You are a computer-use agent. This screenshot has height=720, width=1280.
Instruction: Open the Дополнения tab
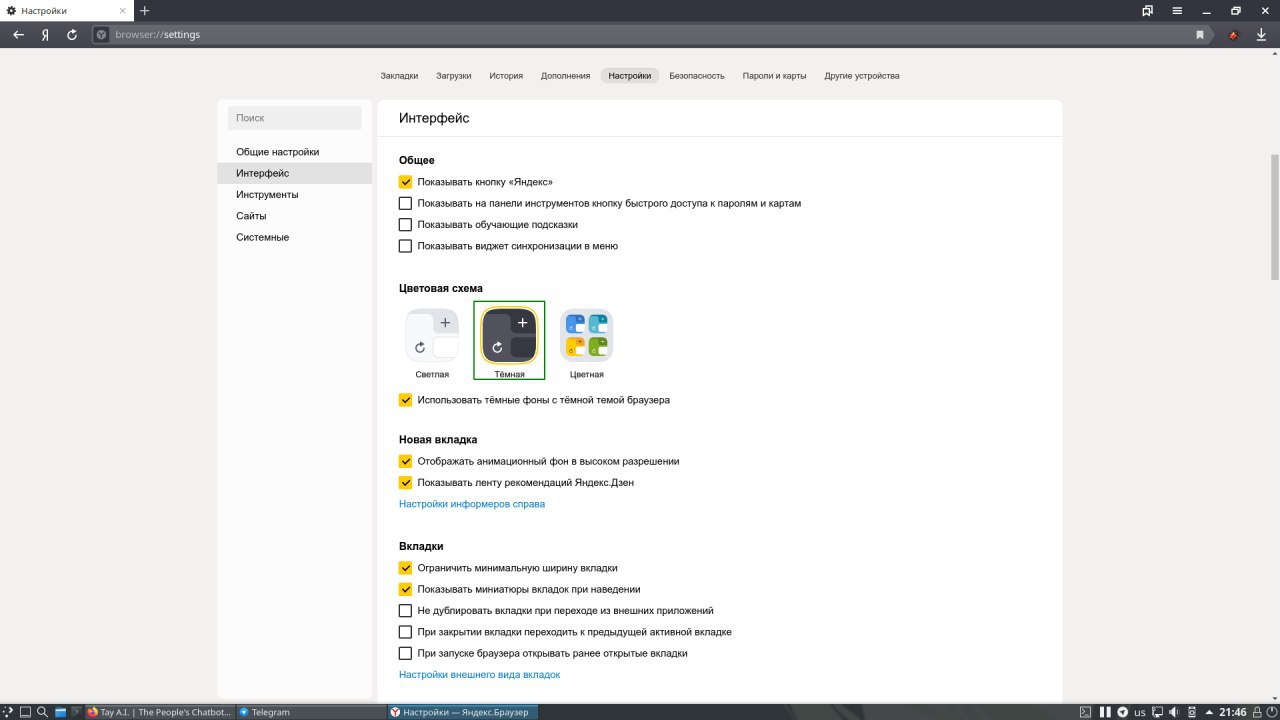(x=566, y=76)
